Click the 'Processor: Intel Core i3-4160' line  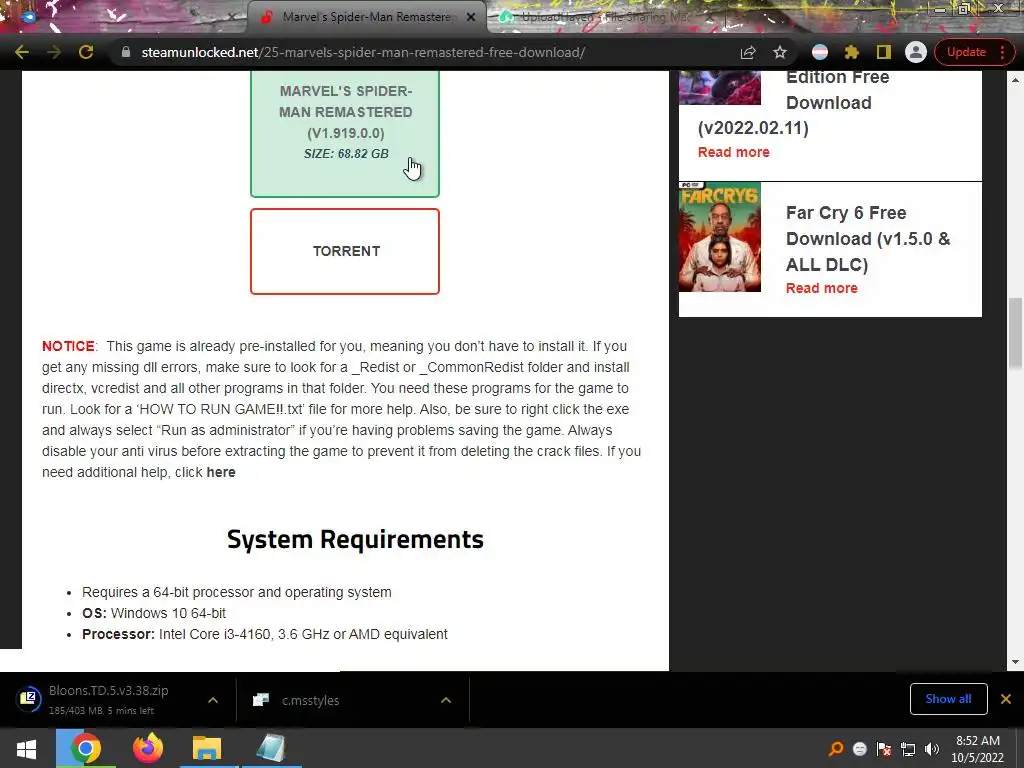pyautogui.click(x=264, y=634)
